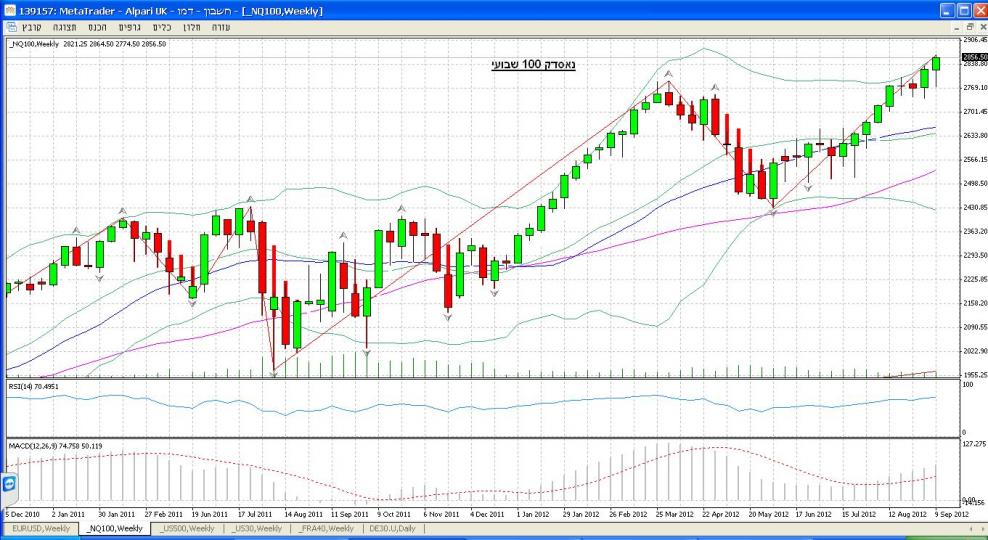The image size is (988, 540).
Task: Switch to the _US500,Weekly chart tab
Action: click(x=188, y=528)
